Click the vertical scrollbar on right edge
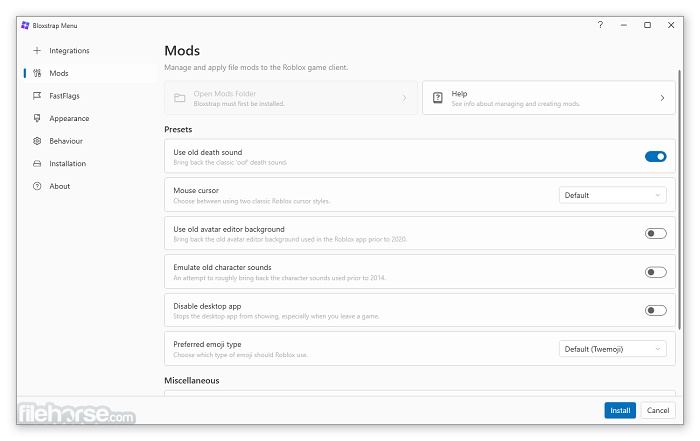 click(x=679, y=200)
